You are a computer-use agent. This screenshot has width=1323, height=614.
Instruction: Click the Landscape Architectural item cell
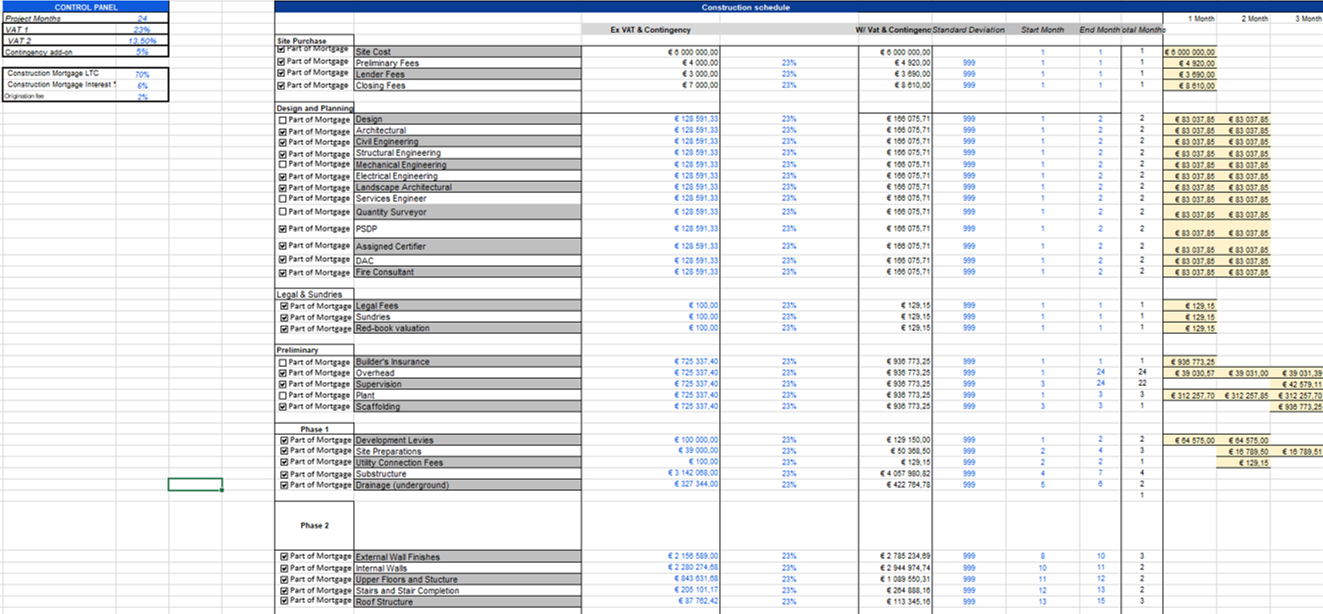[x=467, y=187]
